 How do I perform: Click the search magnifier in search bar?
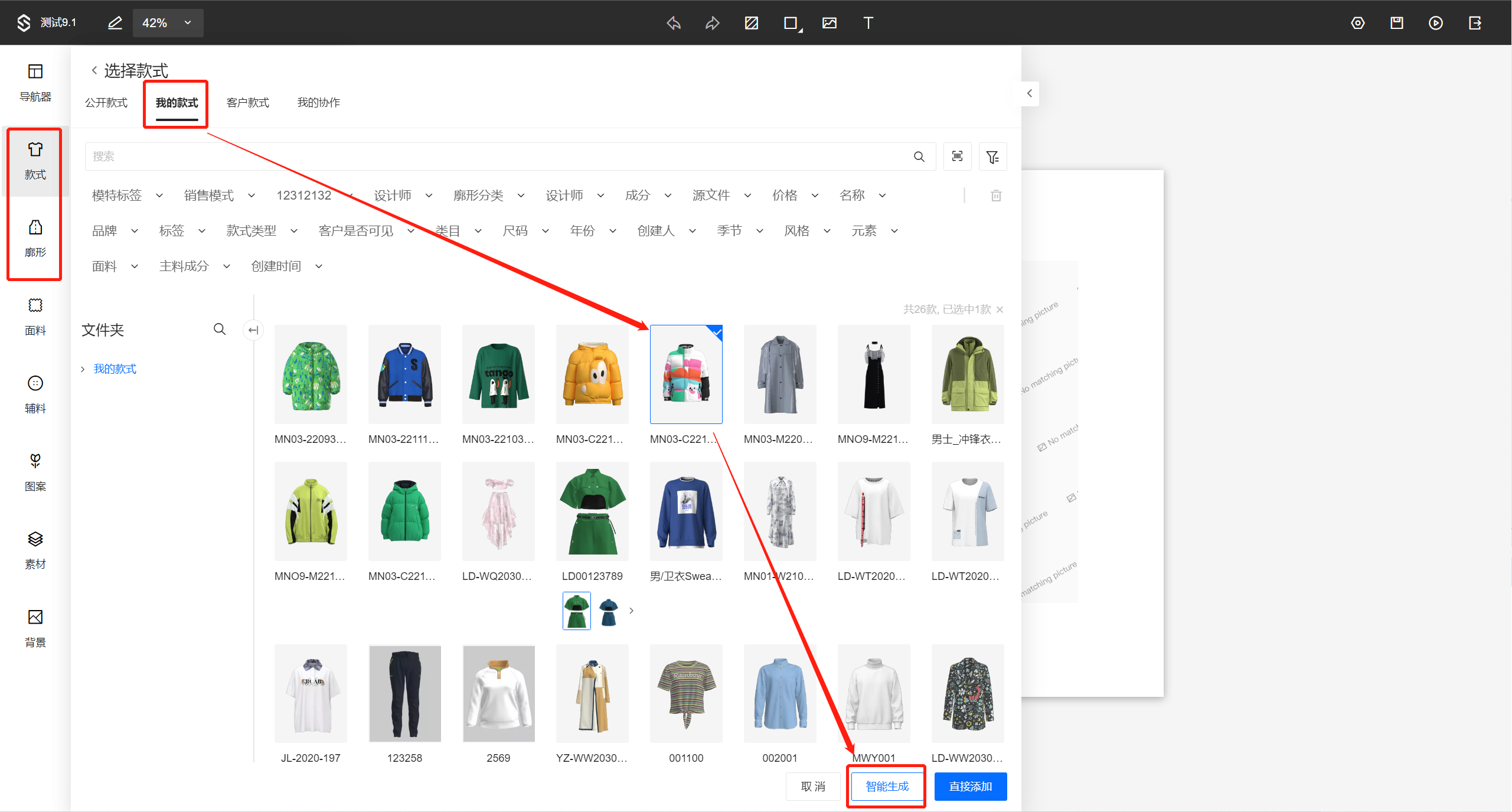pos(919,156)
